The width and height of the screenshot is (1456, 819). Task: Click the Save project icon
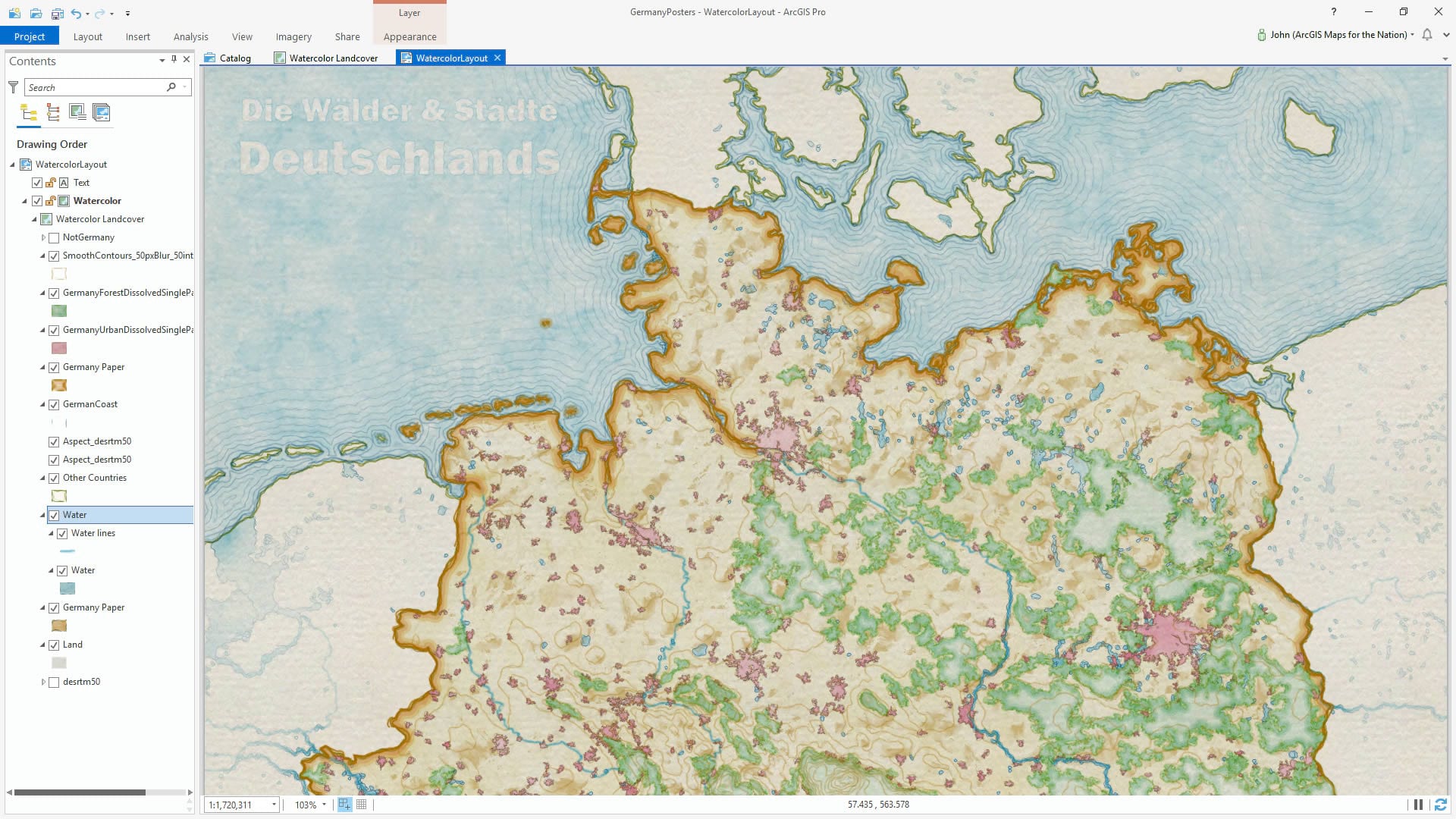tap(57, 13)
